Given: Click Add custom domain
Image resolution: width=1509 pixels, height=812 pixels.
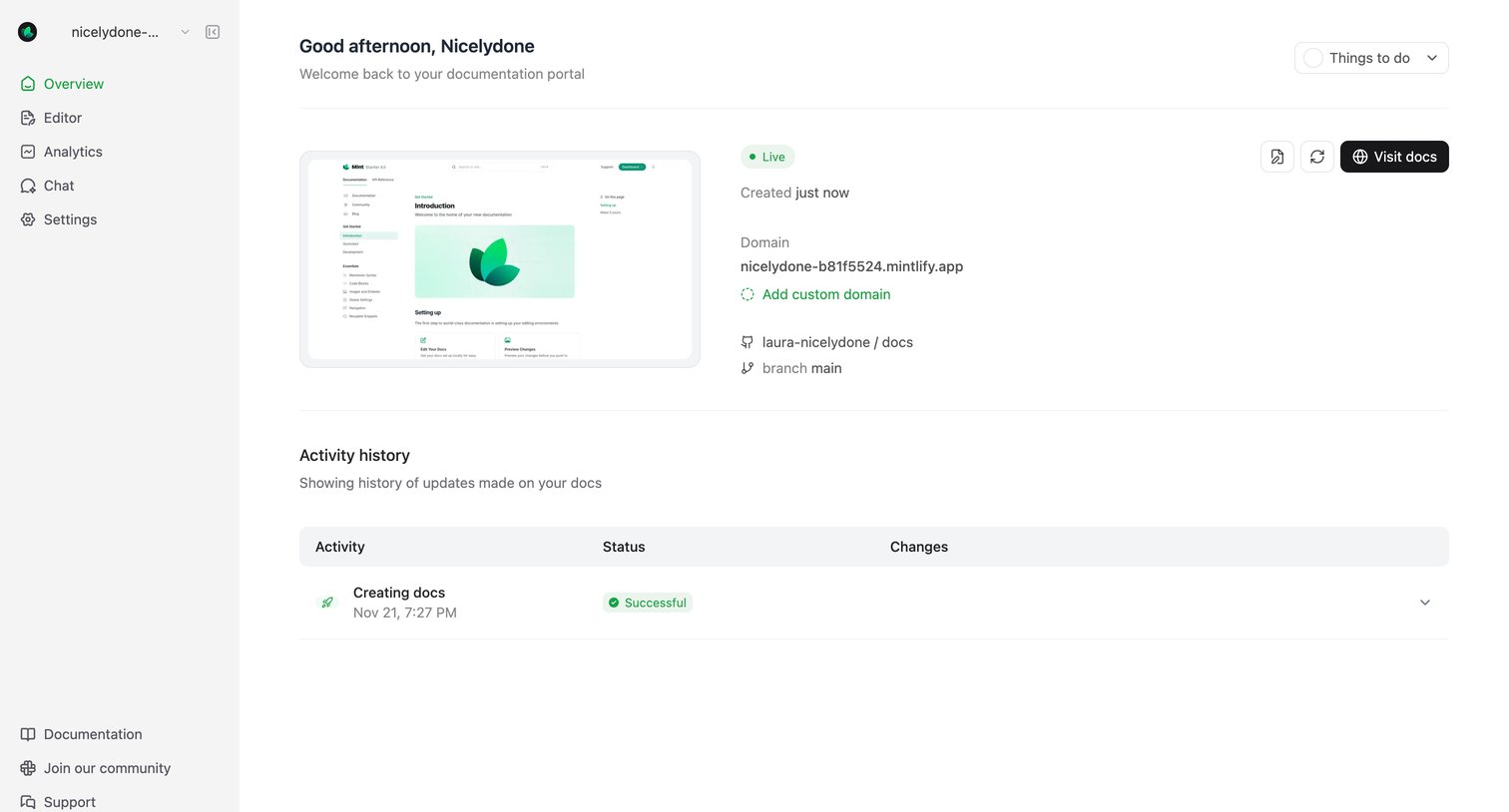Looking at the screenshot, I should [x=826, y=294].
